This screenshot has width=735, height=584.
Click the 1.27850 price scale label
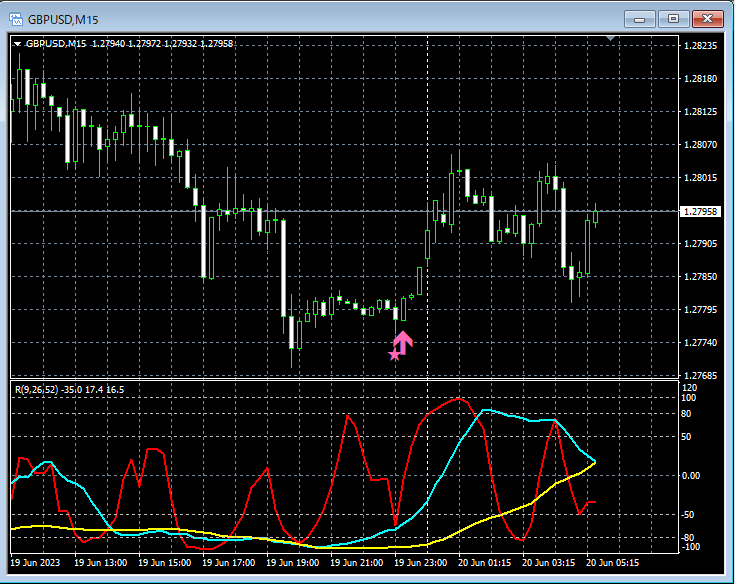point(700,277)
